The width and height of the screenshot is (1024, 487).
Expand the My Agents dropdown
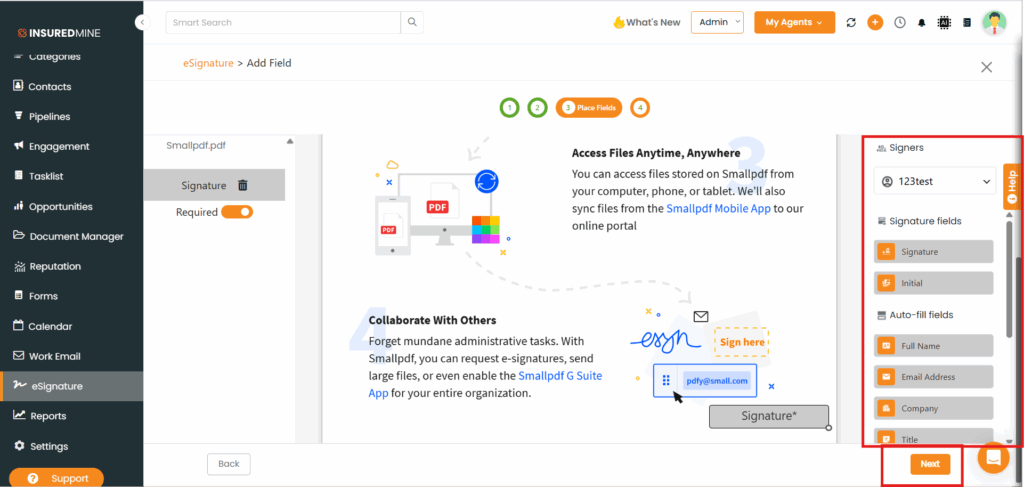tap(794, 22)
